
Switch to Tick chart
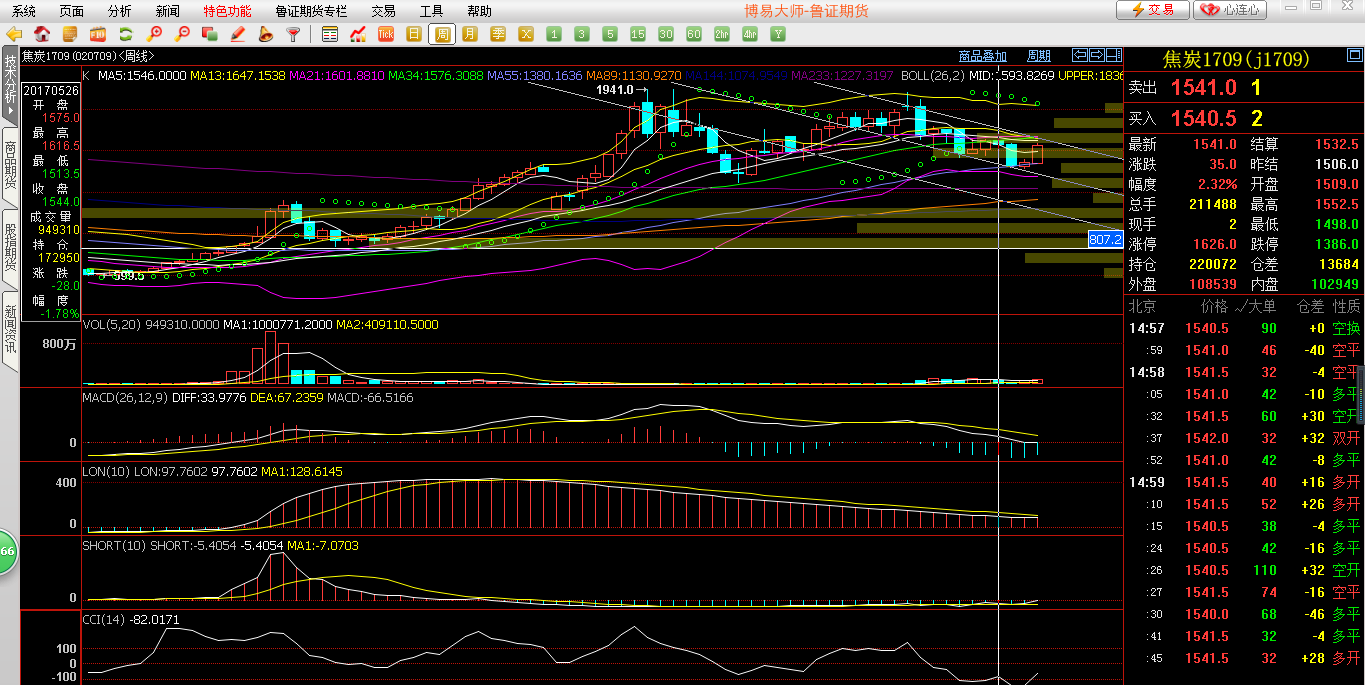pyautogui.click(x=386, y=34)
